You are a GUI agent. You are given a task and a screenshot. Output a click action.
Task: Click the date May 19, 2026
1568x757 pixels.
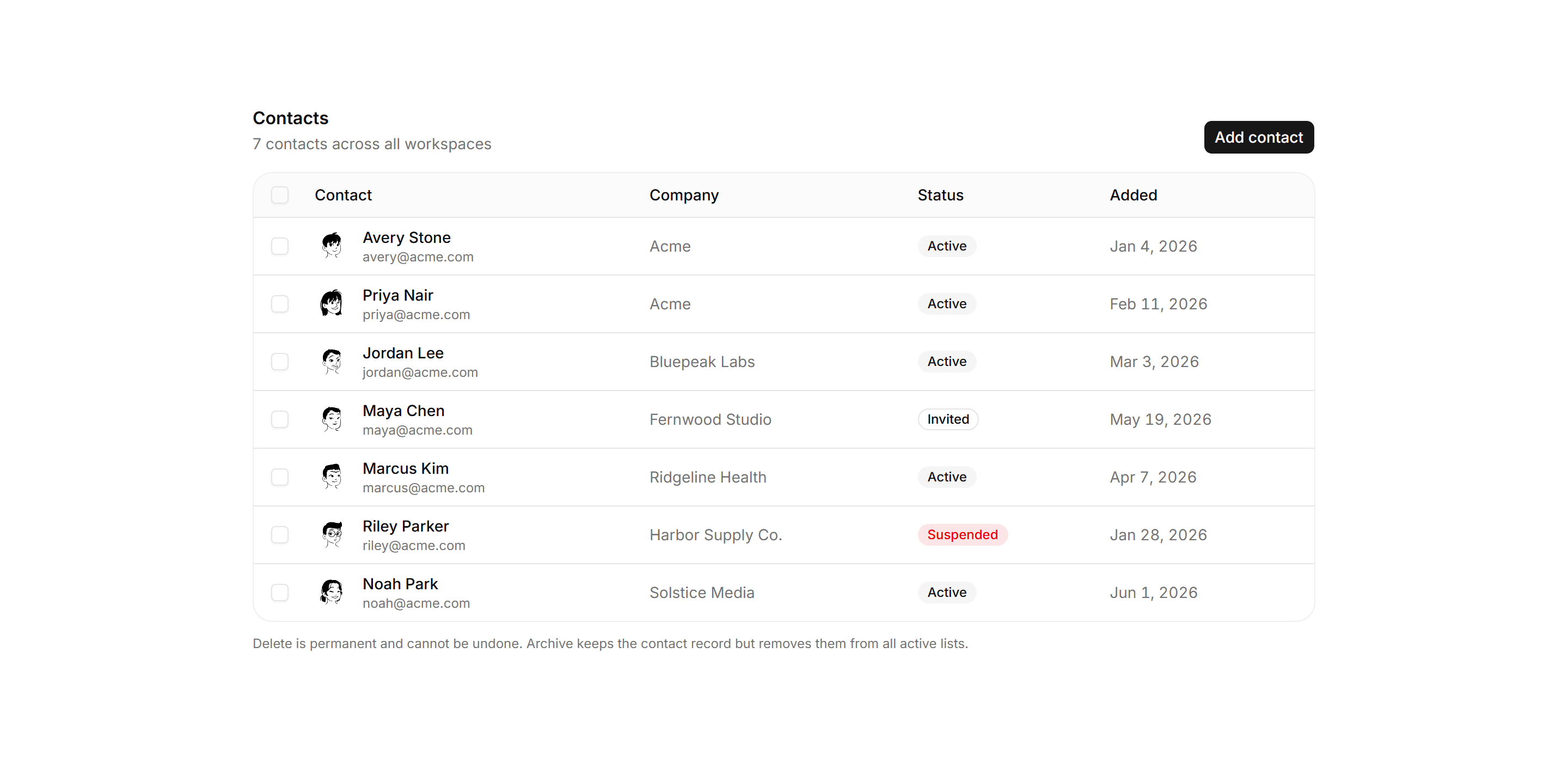1161,419
